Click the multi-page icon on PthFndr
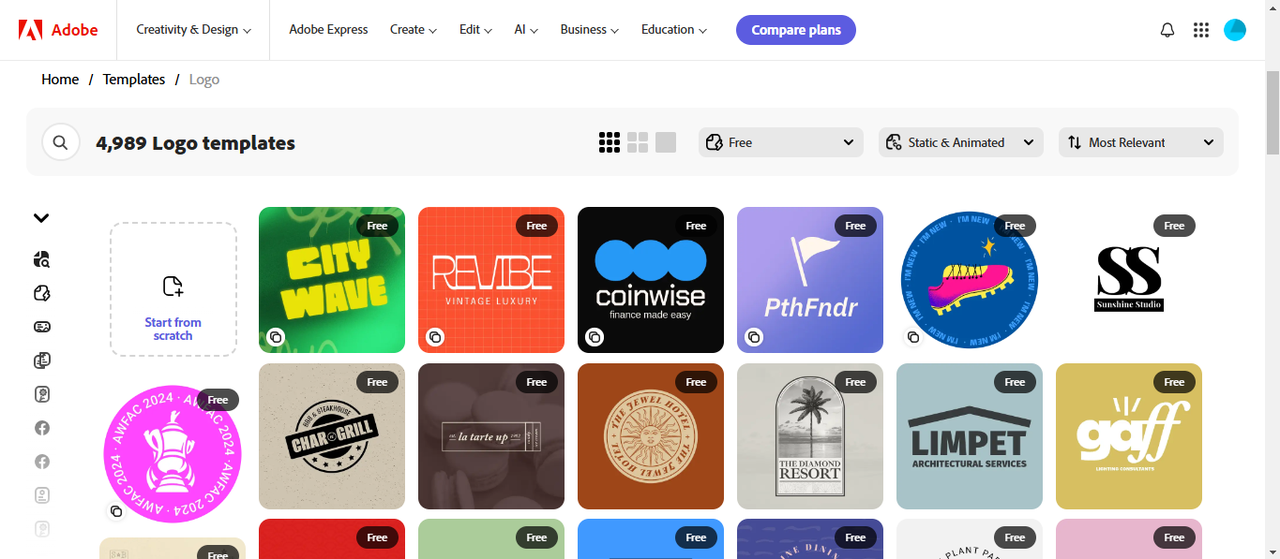The image size is (1280, 559). click(754, 337)
